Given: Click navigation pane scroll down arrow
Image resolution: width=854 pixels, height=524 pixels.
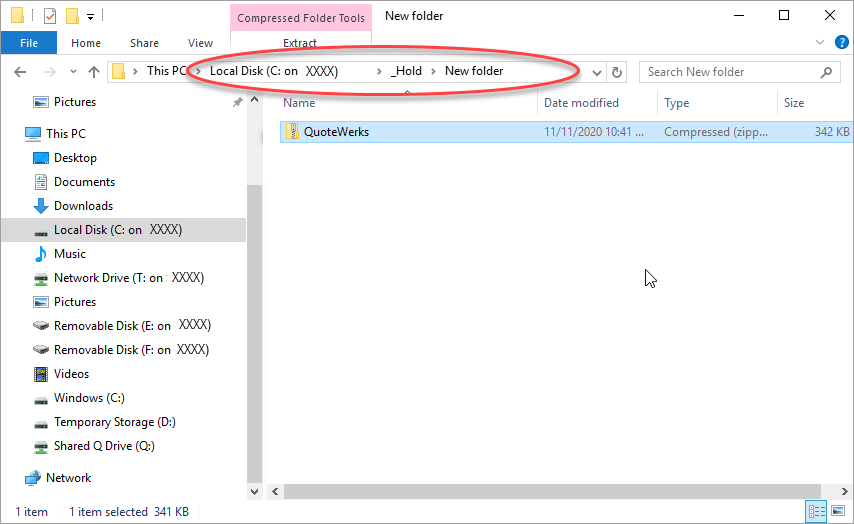Looking at the screenshot, I should coord(254,491).
